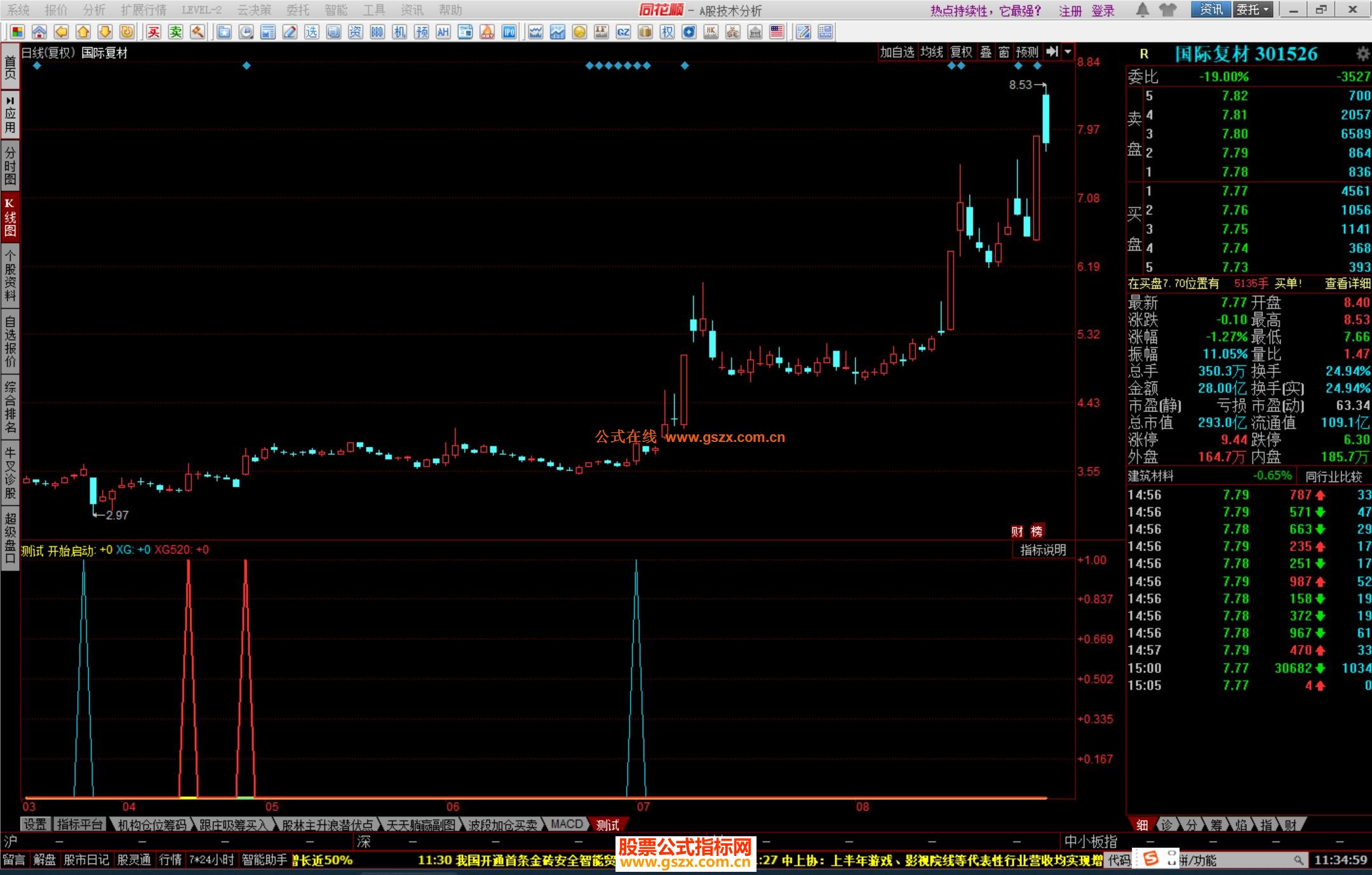Open the gear settings icon beside 国际复材
This screenshot has width=1372, height=875.
(x=1362, y=54)
